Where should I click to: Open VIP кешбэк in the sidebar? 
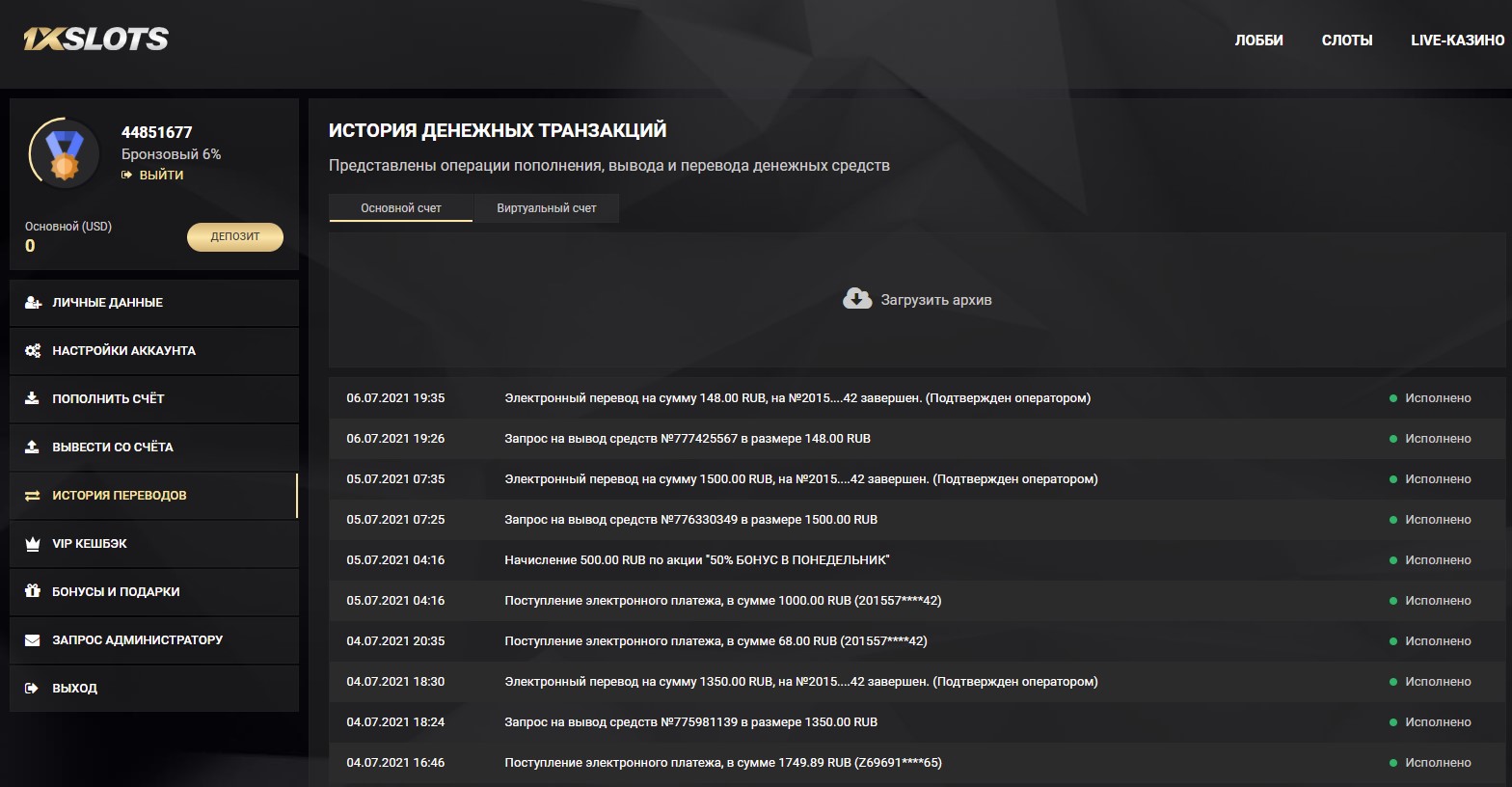pos(154,543)
